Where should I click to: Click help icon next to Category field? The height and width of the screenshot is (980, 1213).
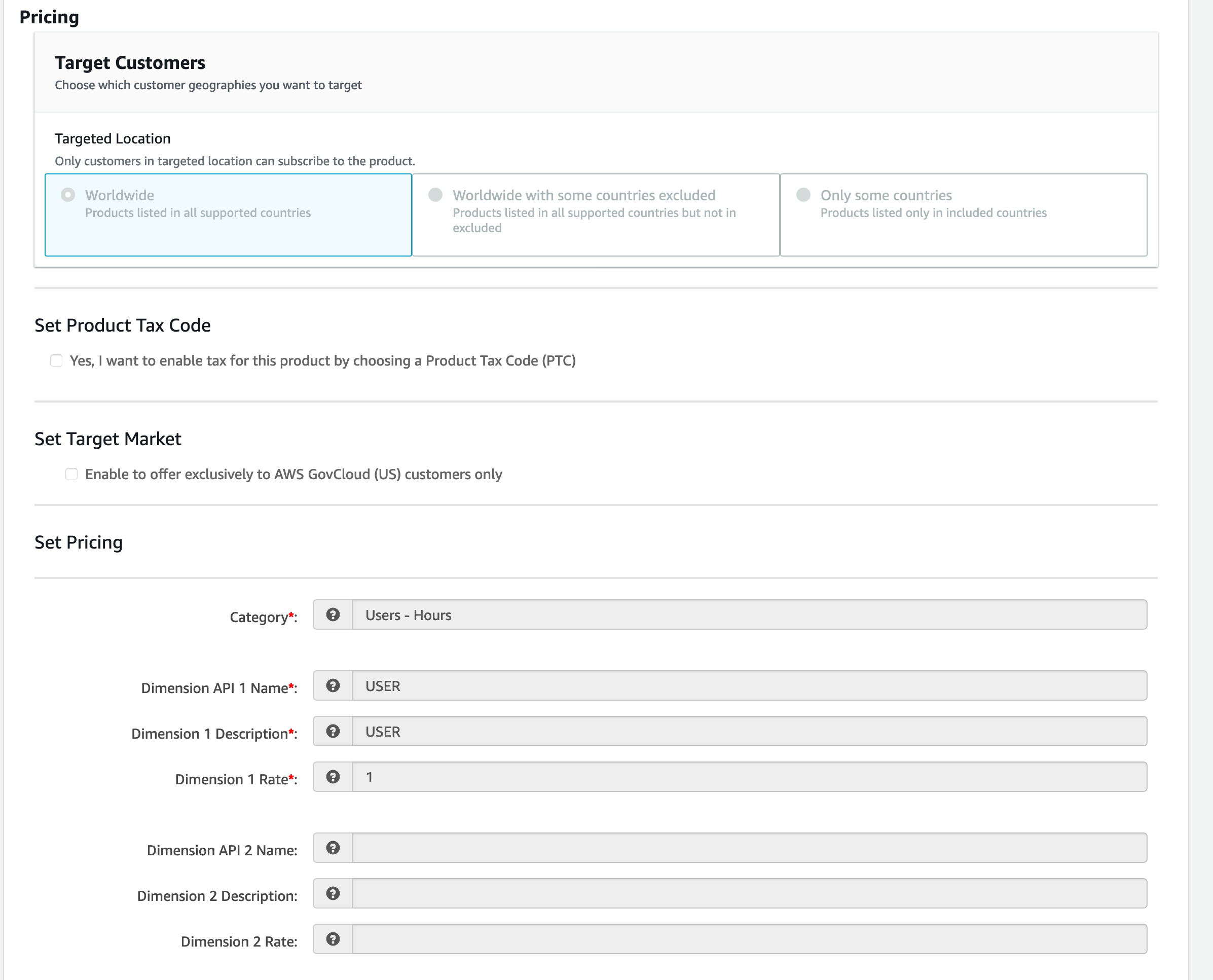333,615
